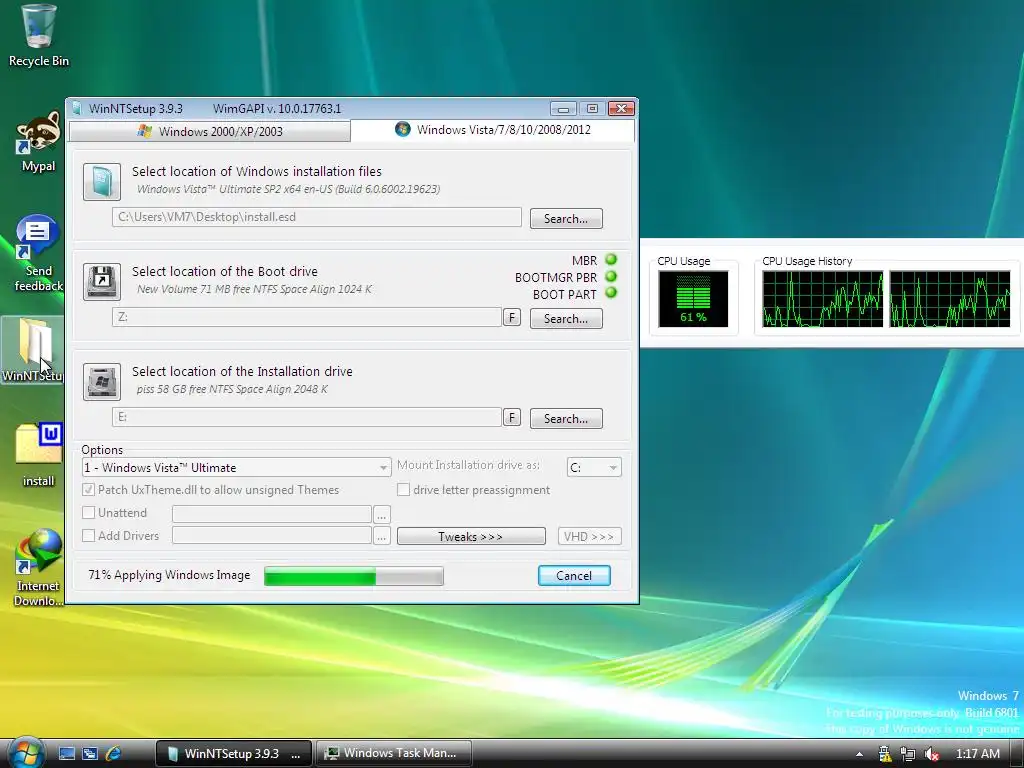Switch to Windows Task Manager taskbar button
This screenshot has width=1024, height=768.
(393, 753)
